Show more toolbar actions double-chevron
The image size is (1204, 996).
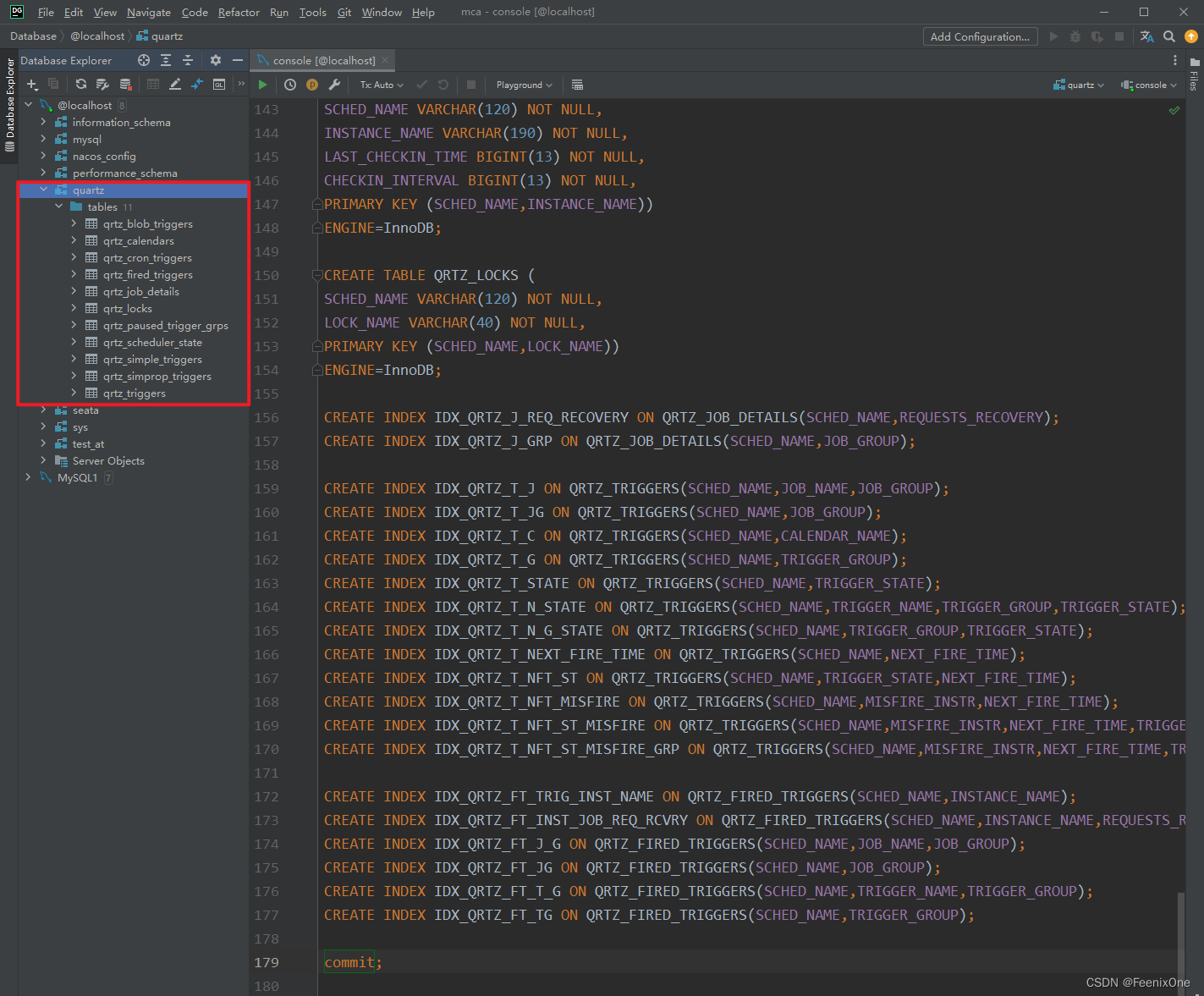click(241, 84)
